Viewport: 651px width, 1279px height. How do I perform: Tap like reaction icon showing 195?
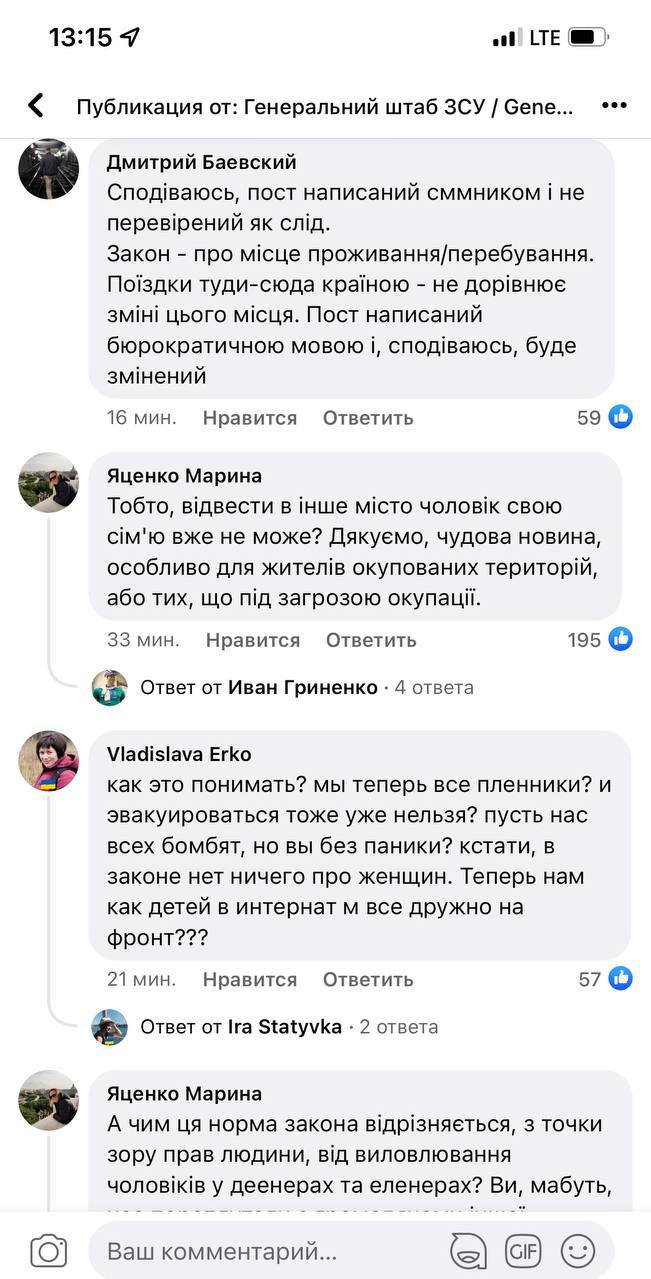coord(621,639)
